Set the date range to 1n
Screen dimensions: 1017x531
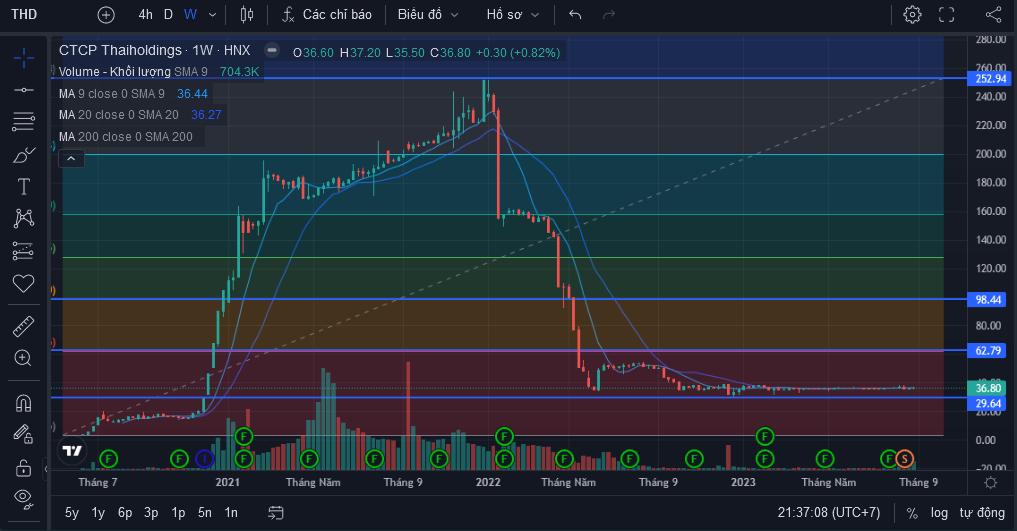click(231, 513)
